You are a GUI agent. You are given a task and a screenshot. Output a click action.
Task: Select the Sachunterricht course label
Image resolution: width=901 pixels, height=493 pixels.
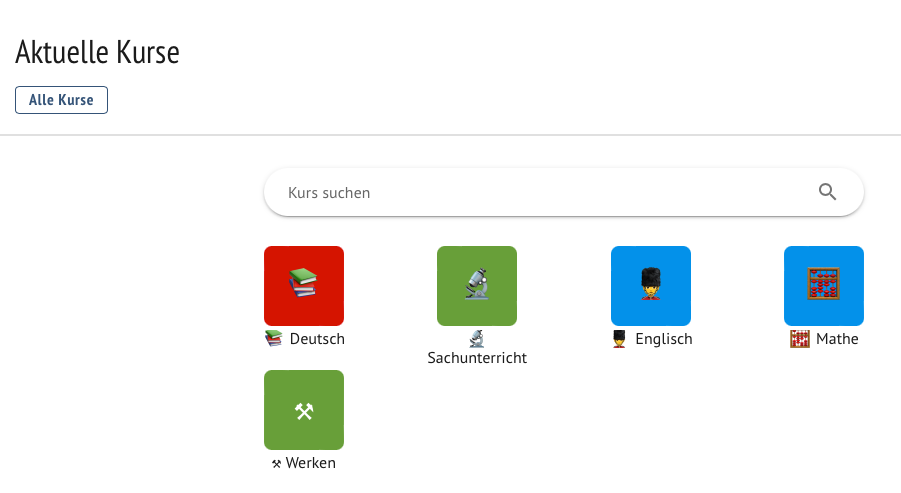pyautogui.click(x=477, y=358)
